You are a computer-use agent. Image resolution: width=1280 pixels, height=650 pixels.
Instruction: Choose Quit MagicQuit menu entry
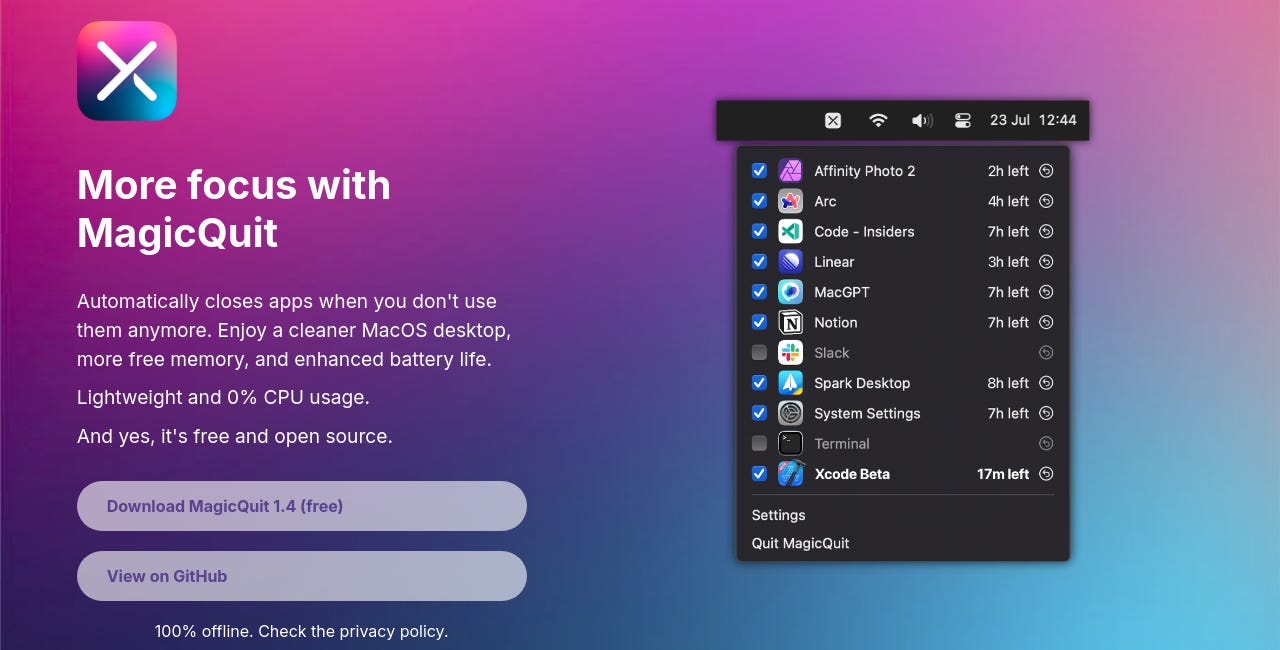click(801, 543)
